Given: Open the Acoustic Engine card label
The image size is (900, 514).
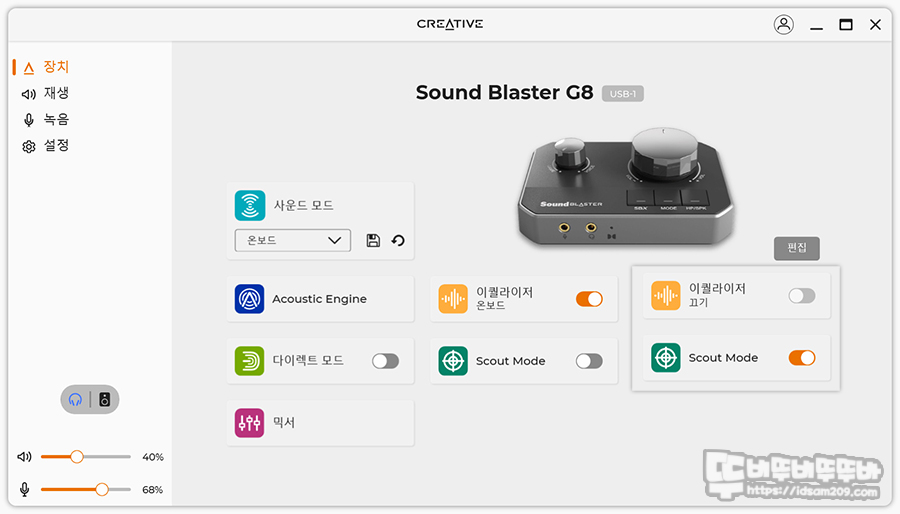Looking at the screenshot, I should tap(319, 299).
